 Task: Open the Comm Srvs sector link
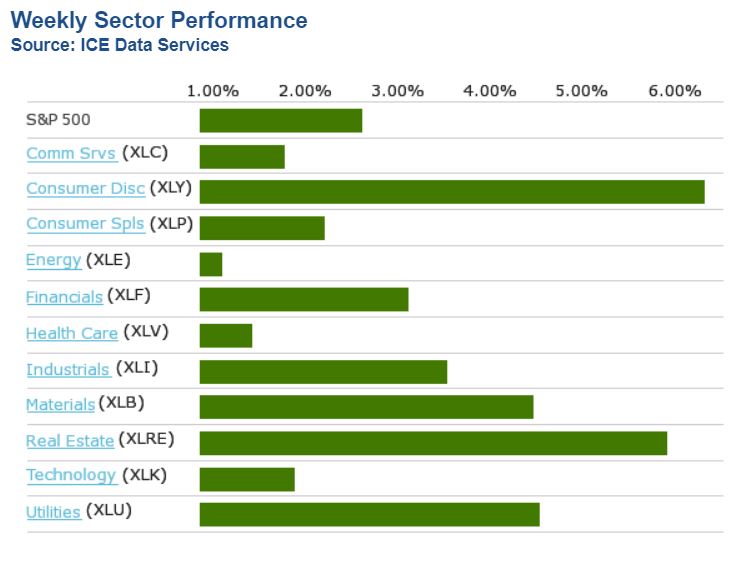(x=71, y=153)
